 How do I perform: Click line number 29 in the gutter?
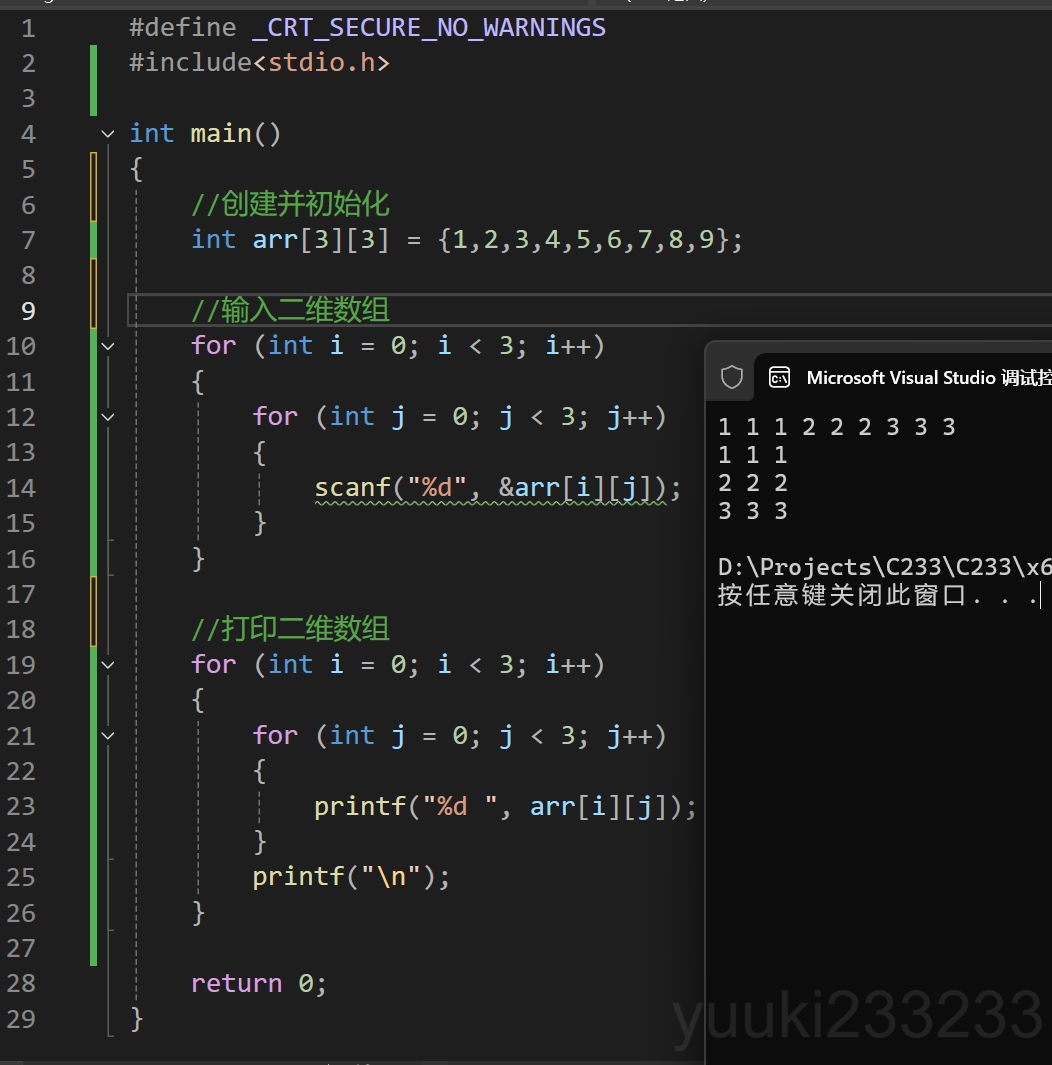[x=20, y=1019]
